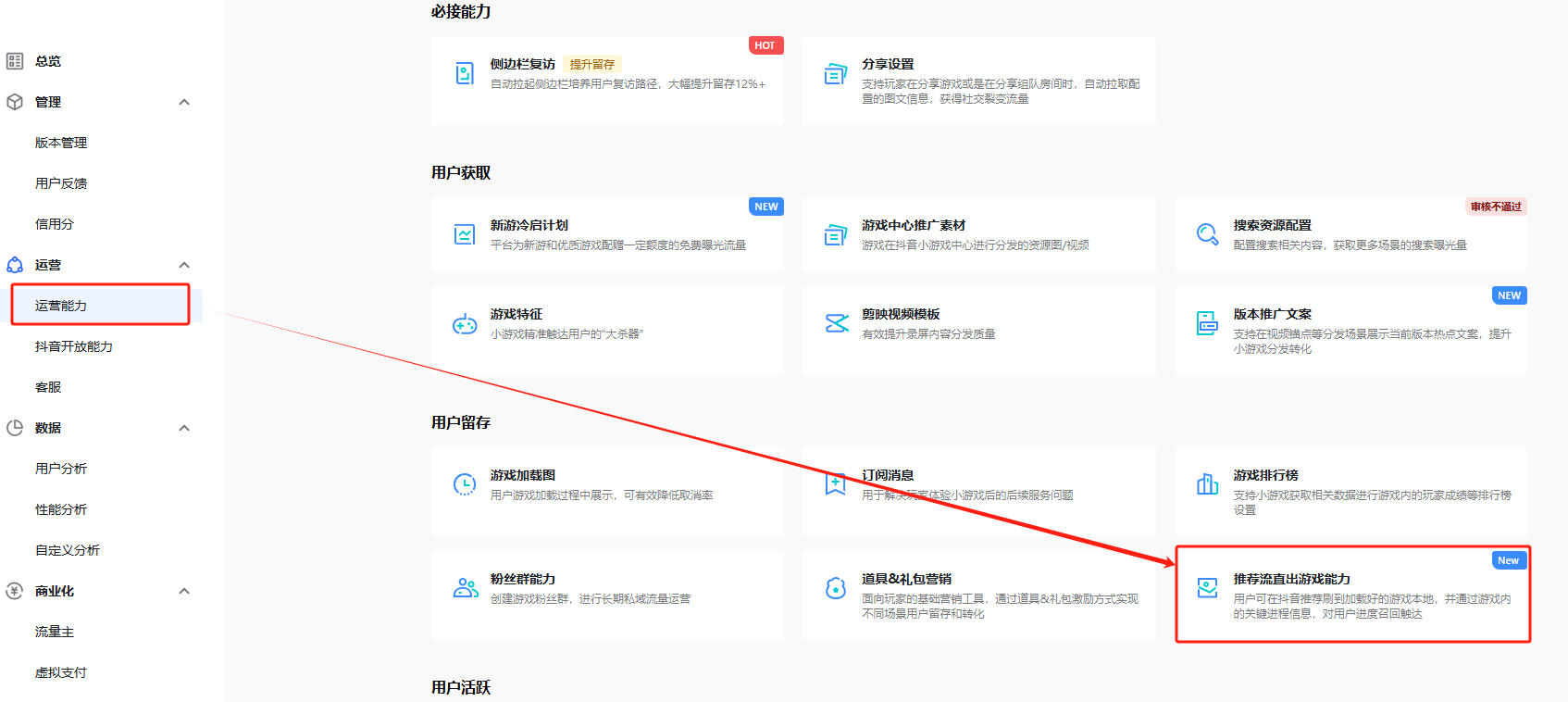Click New badge on 推荐流直出游戏能力 card
Viewport: 1568px width, 702px height.
(1509, 560)
